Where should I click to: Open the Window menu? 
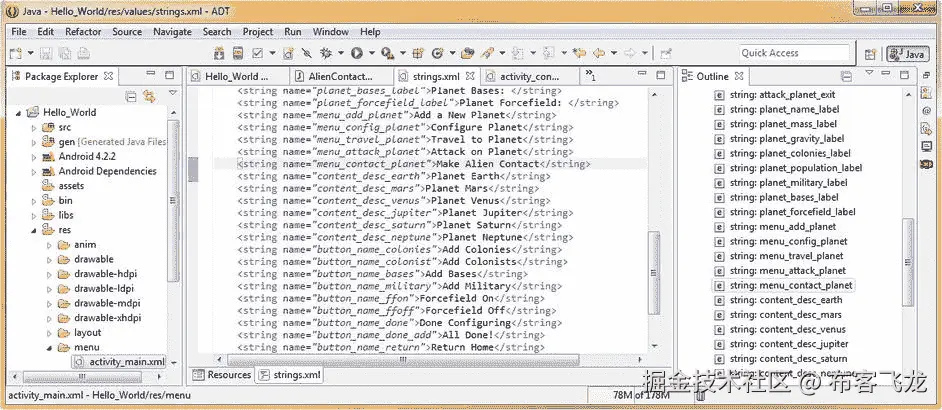[x=330, y=32]
